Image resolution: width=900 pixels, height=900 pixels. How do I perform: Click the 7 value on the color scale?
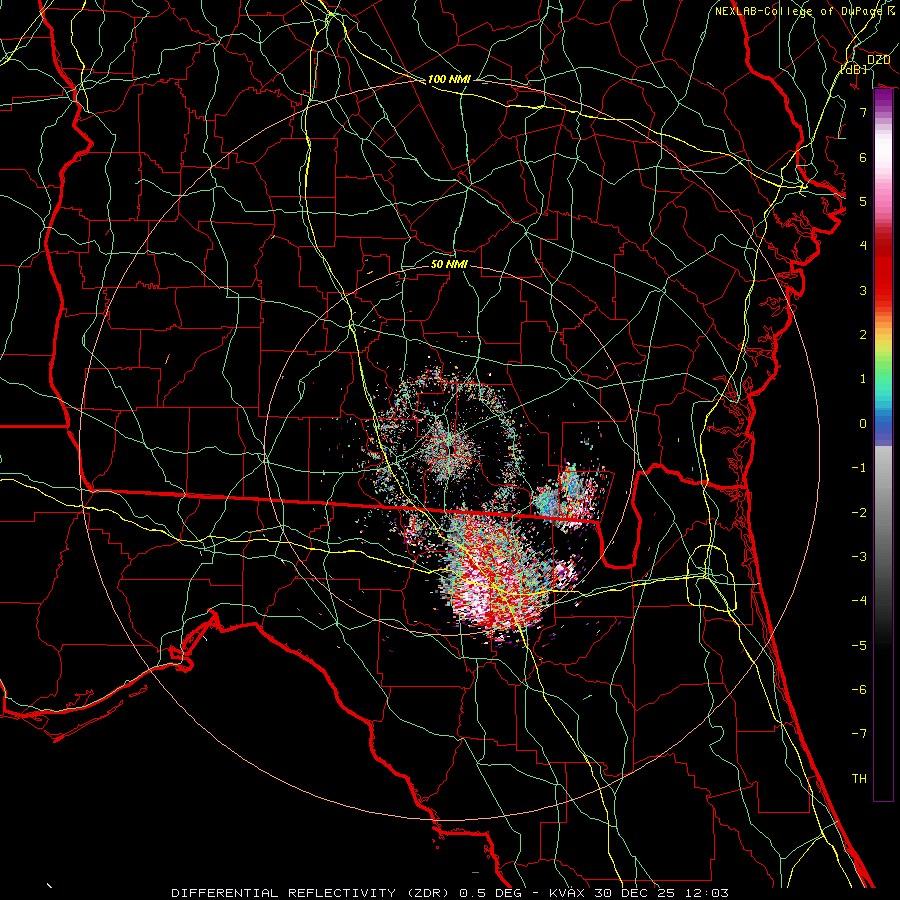863,112
